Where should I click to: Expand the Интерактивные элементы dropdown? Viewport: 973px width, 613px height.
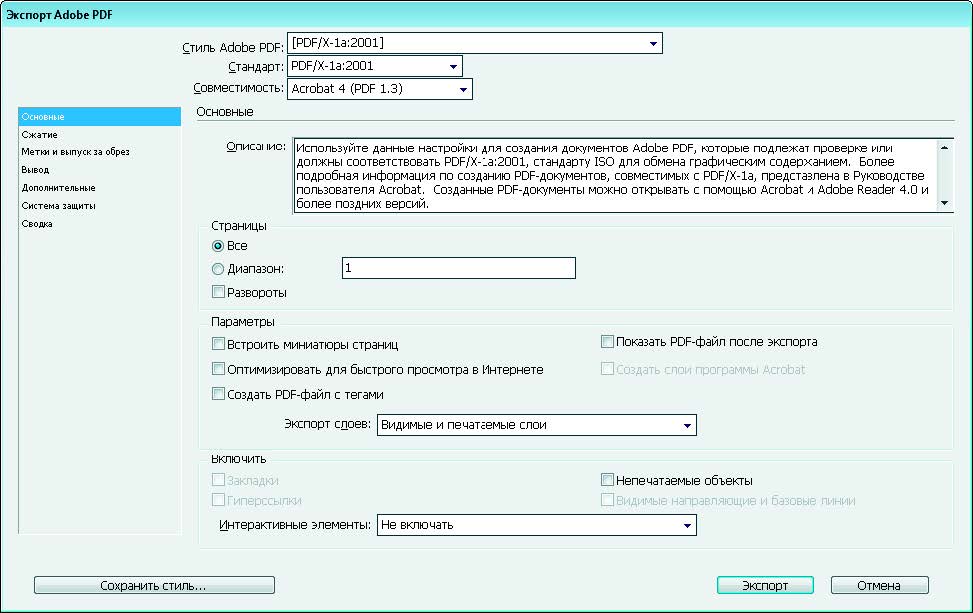(x=537, y=525)
